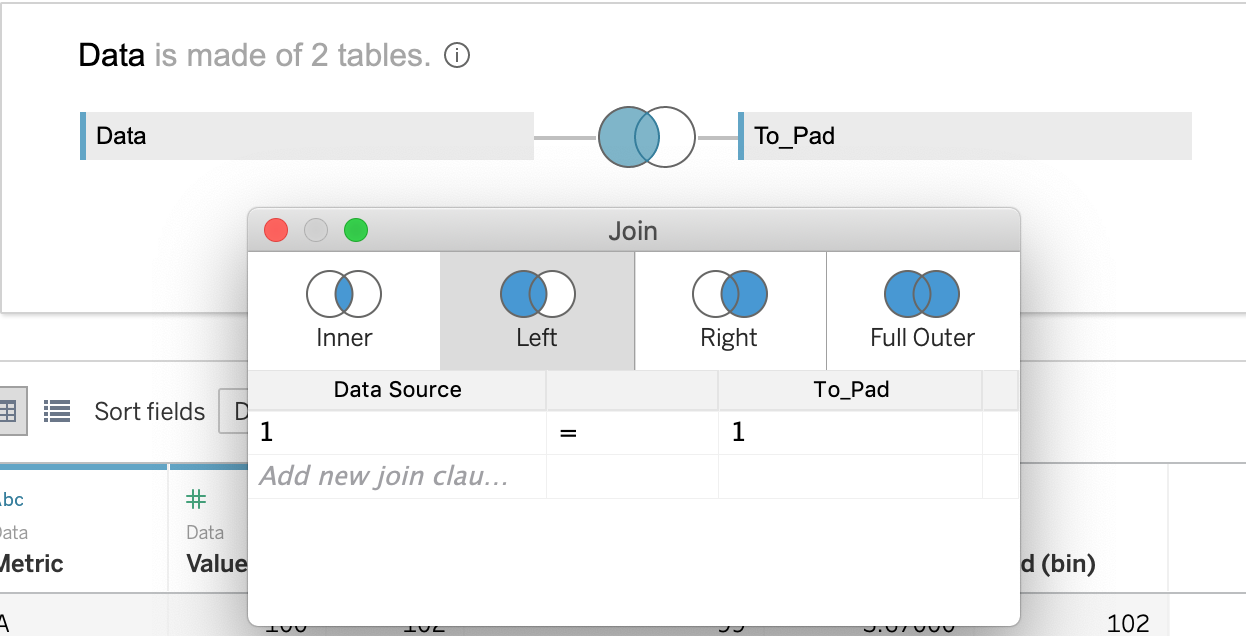
Task: Open the Sort fields dropdown
Action: click(233, 411)
